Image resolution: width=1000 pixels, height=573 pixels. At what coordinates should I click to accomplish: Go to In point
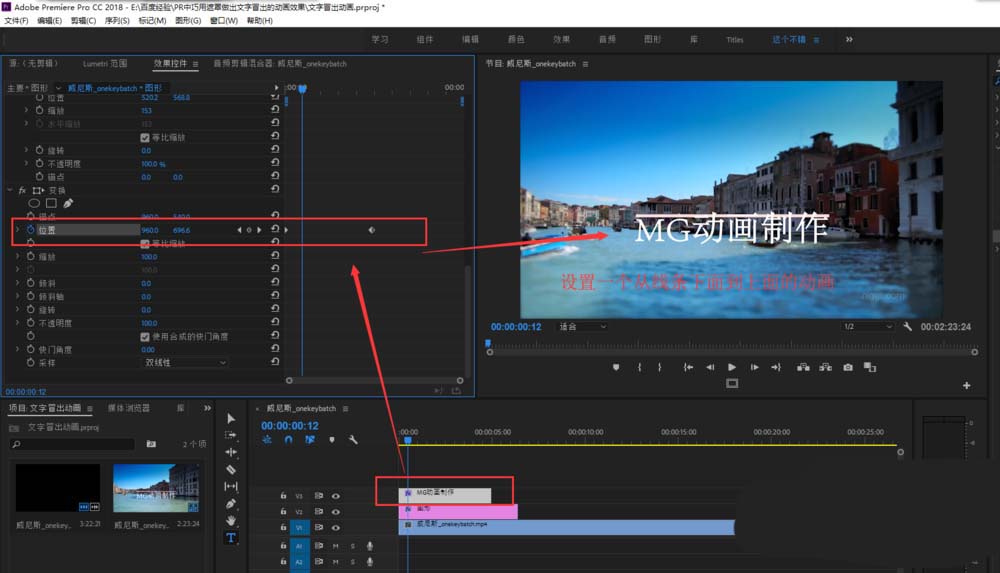pos(688,367)
